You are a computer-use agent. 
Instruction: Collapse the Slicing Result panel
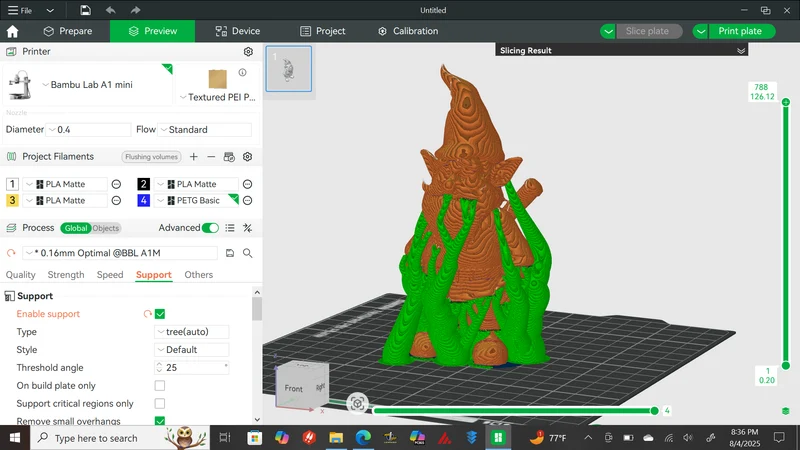(741, 51)
